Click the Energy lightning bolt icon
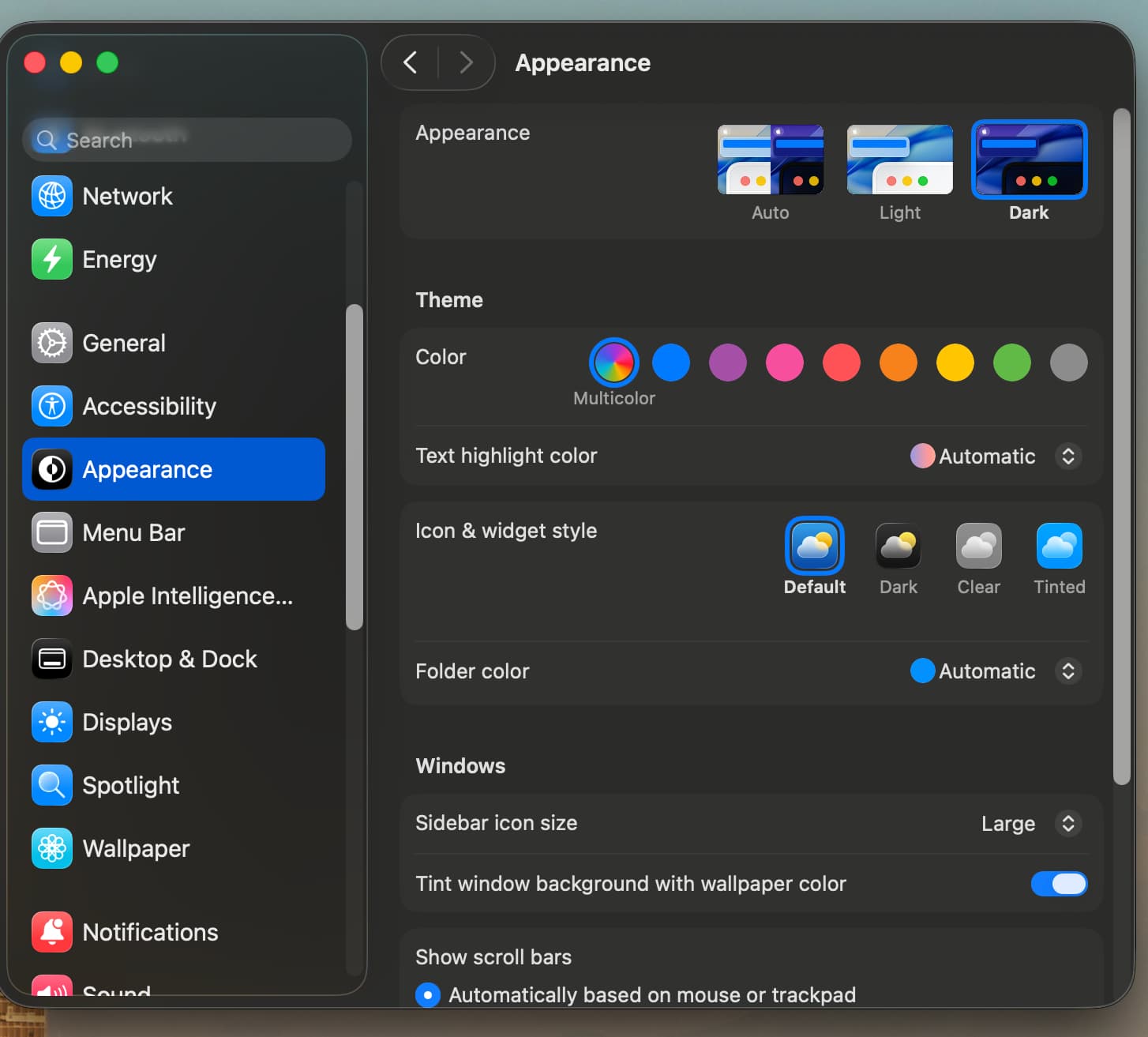Viewport: 1148px width, 1037px height. [x=52, y=259]
